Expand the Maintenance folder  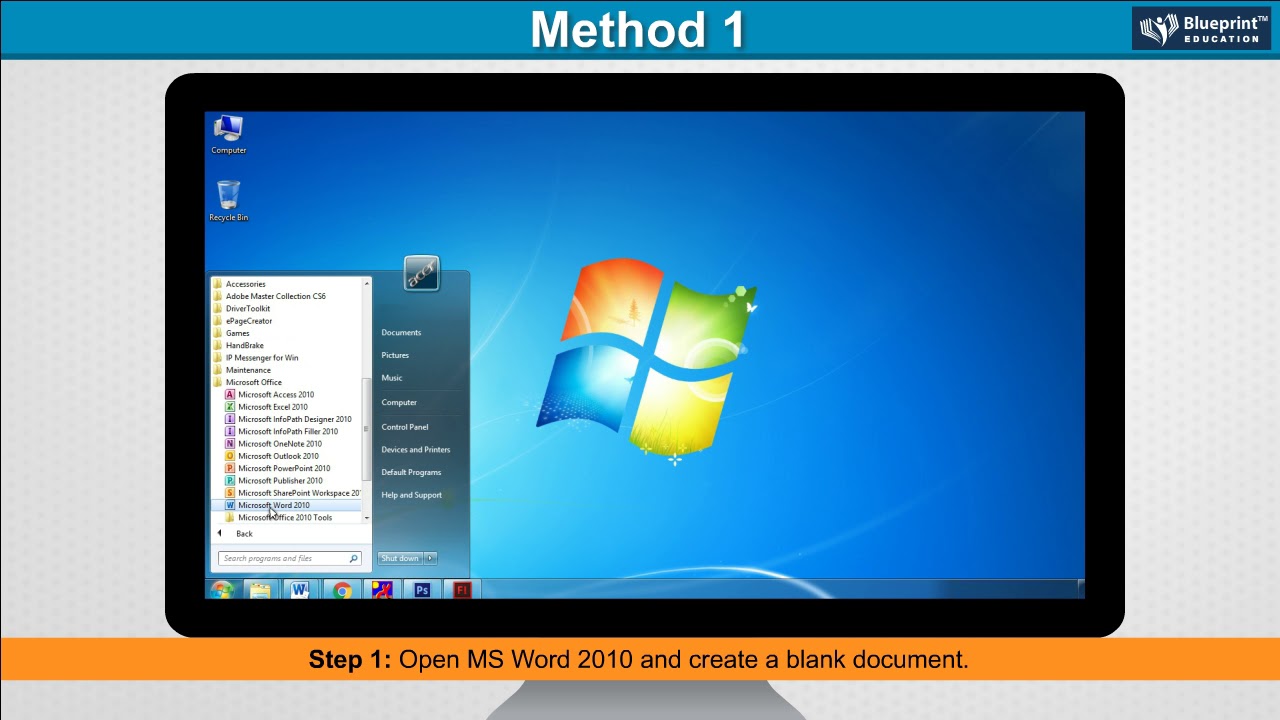click(242, 370)
